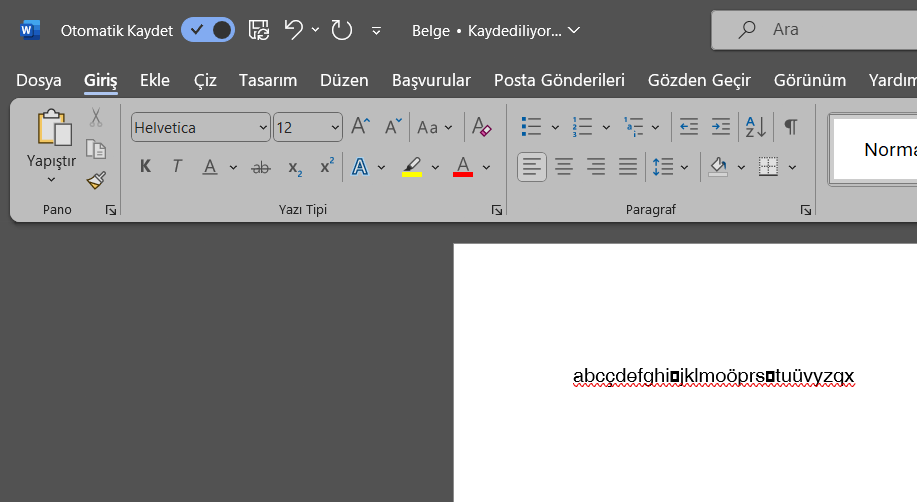Center align text

pyautogui.click(x=564, y=167)
